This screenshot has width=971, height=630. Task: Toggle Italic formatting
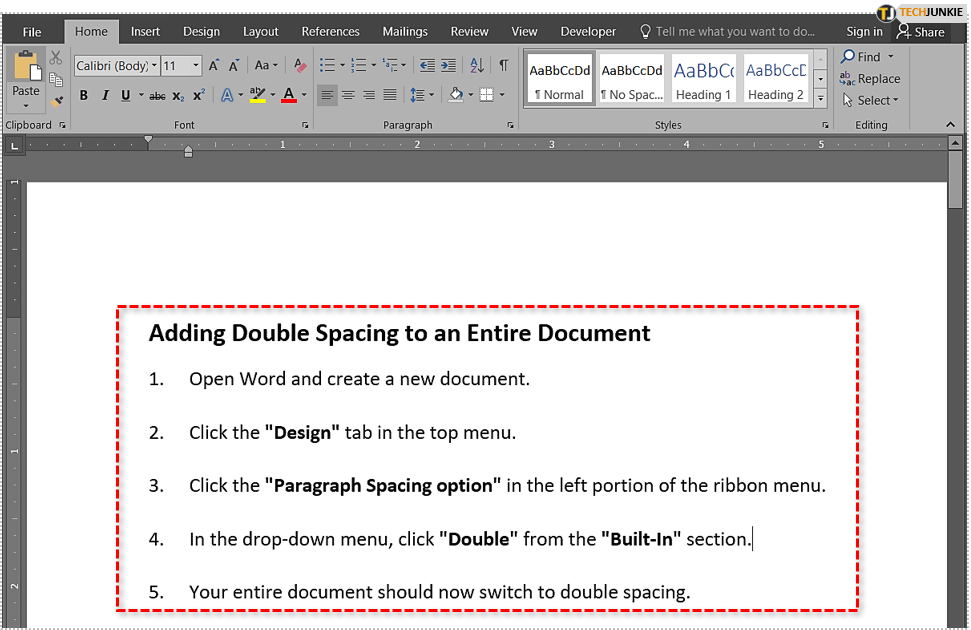pyautogui.click(x=104, y=96)
